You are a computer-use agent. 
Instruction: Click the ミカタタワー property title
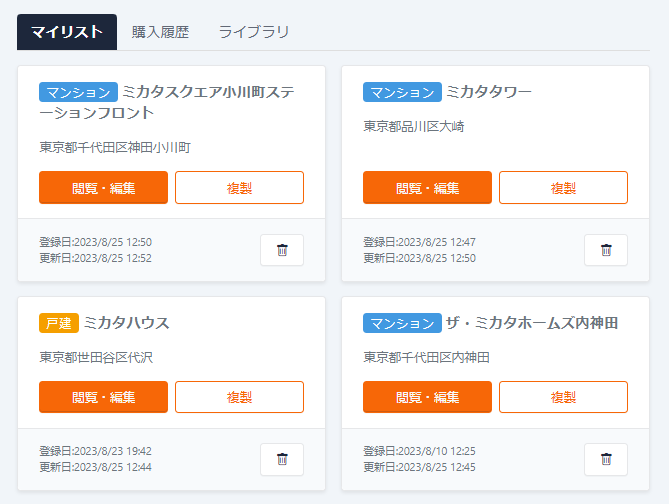coord(489,92)
